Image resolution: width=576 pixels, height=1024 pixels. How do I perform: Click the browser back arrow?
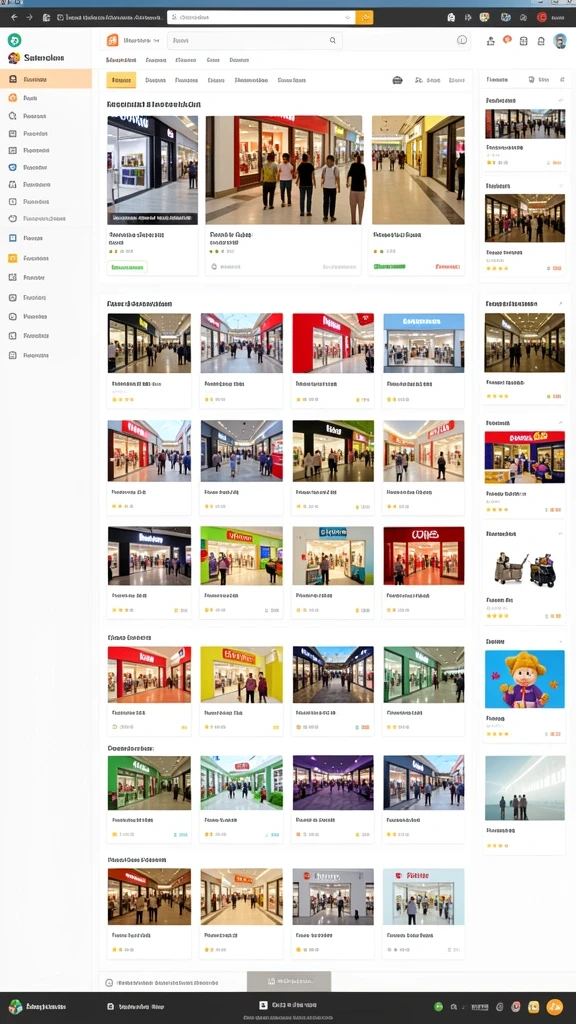[14, 18]
